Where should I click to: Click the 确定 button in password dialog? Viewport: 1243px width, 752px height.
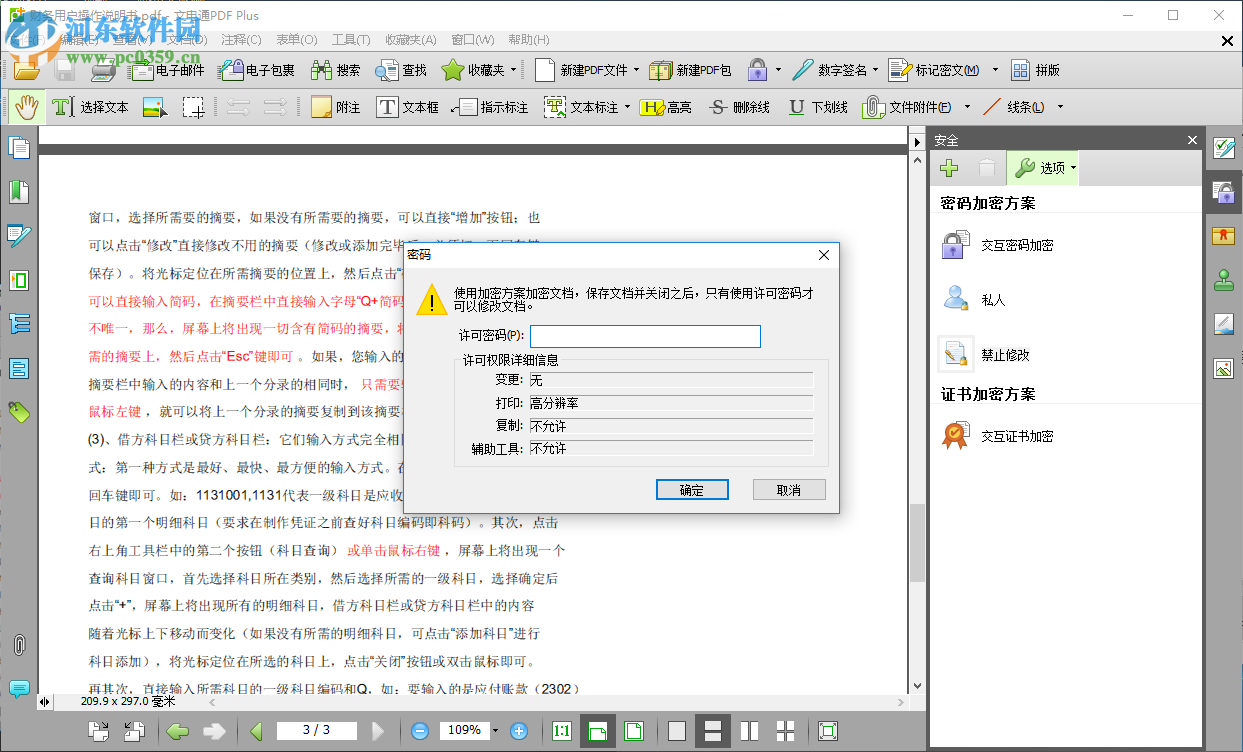tap(692, 489)
